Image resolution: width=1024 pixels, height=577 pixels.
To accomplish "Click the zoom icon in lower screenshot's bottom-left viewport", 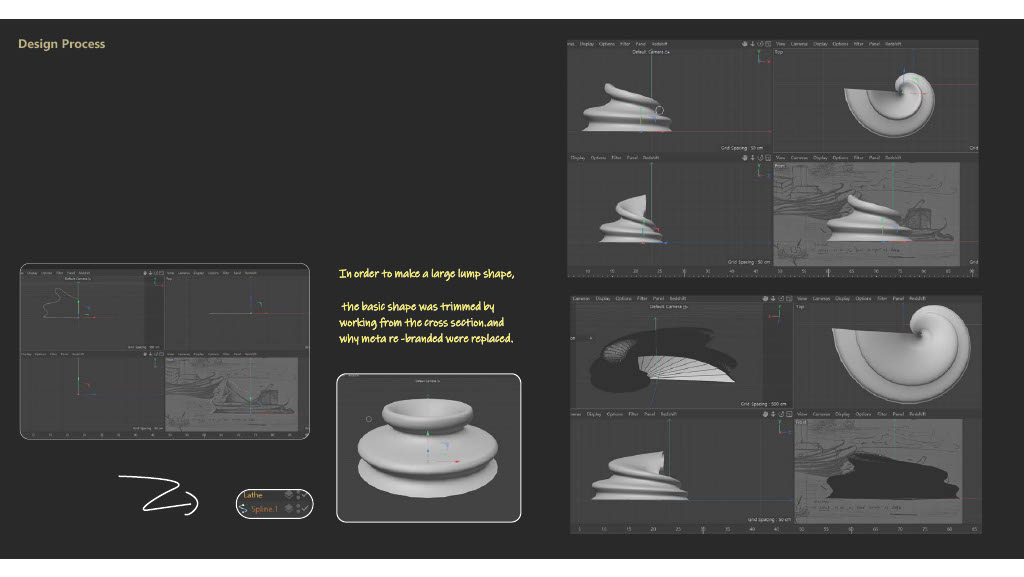I will click(773, 414).
